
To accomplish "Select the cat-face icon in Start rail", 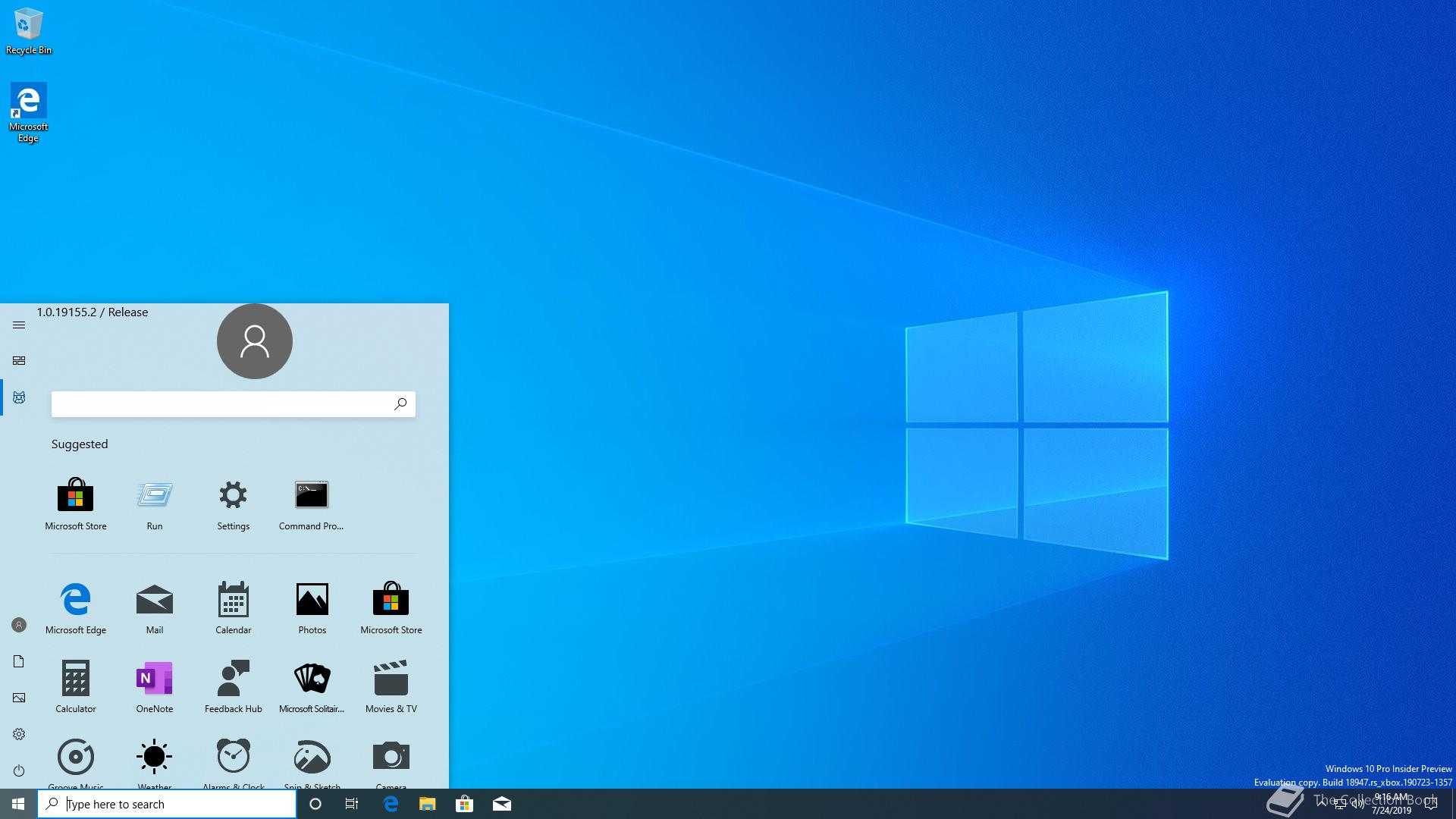I will point(19,397).
